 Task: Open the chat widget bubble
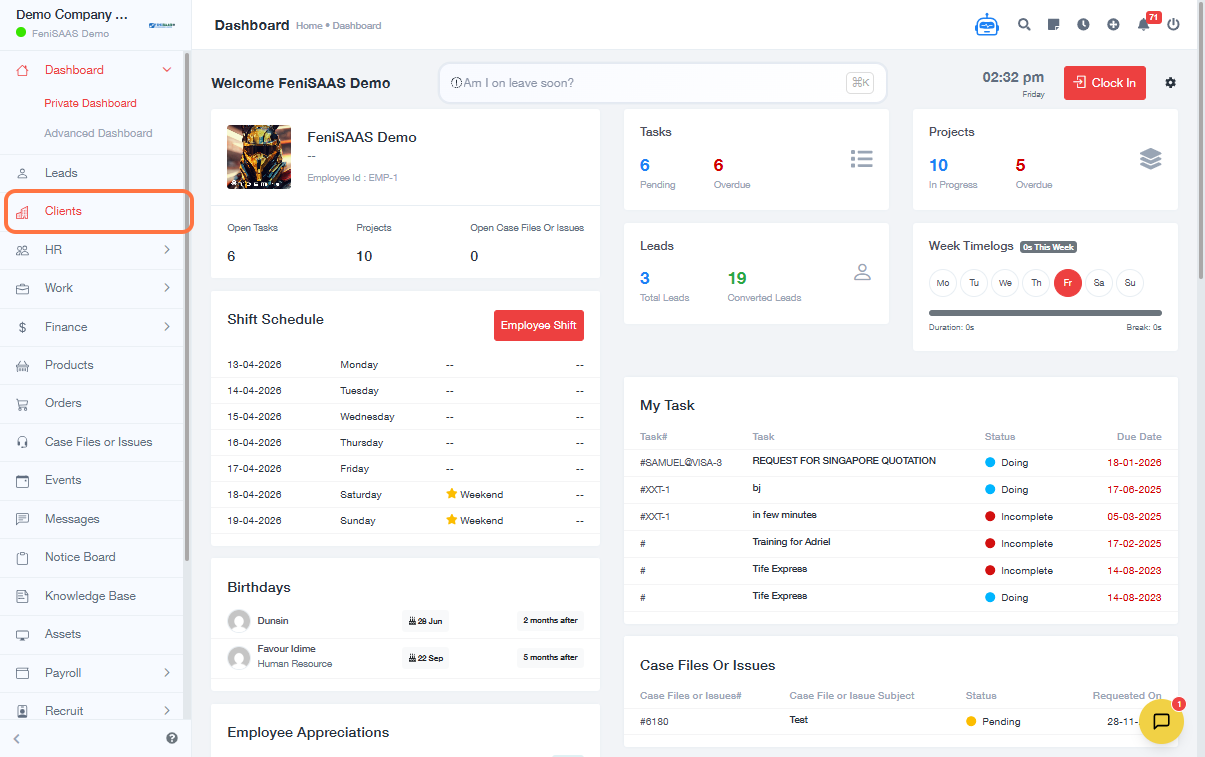[1161, 721]
